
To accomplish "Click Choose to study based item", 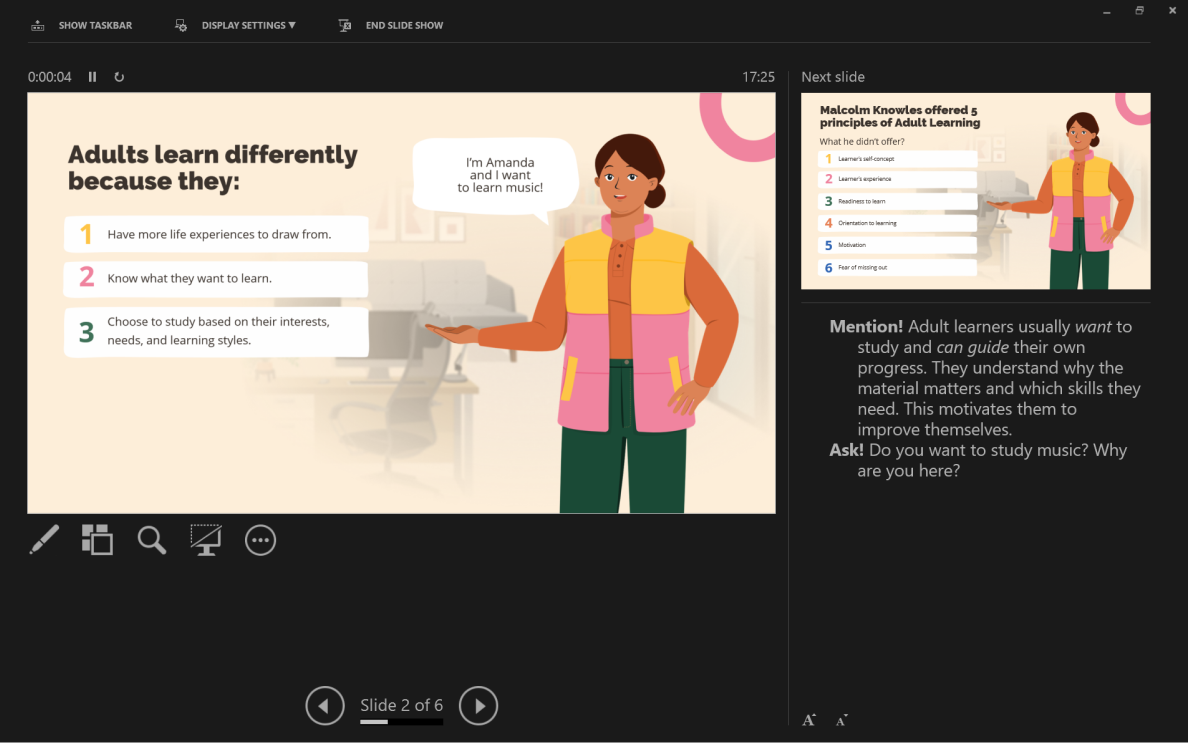I will (x=217, y=332).
